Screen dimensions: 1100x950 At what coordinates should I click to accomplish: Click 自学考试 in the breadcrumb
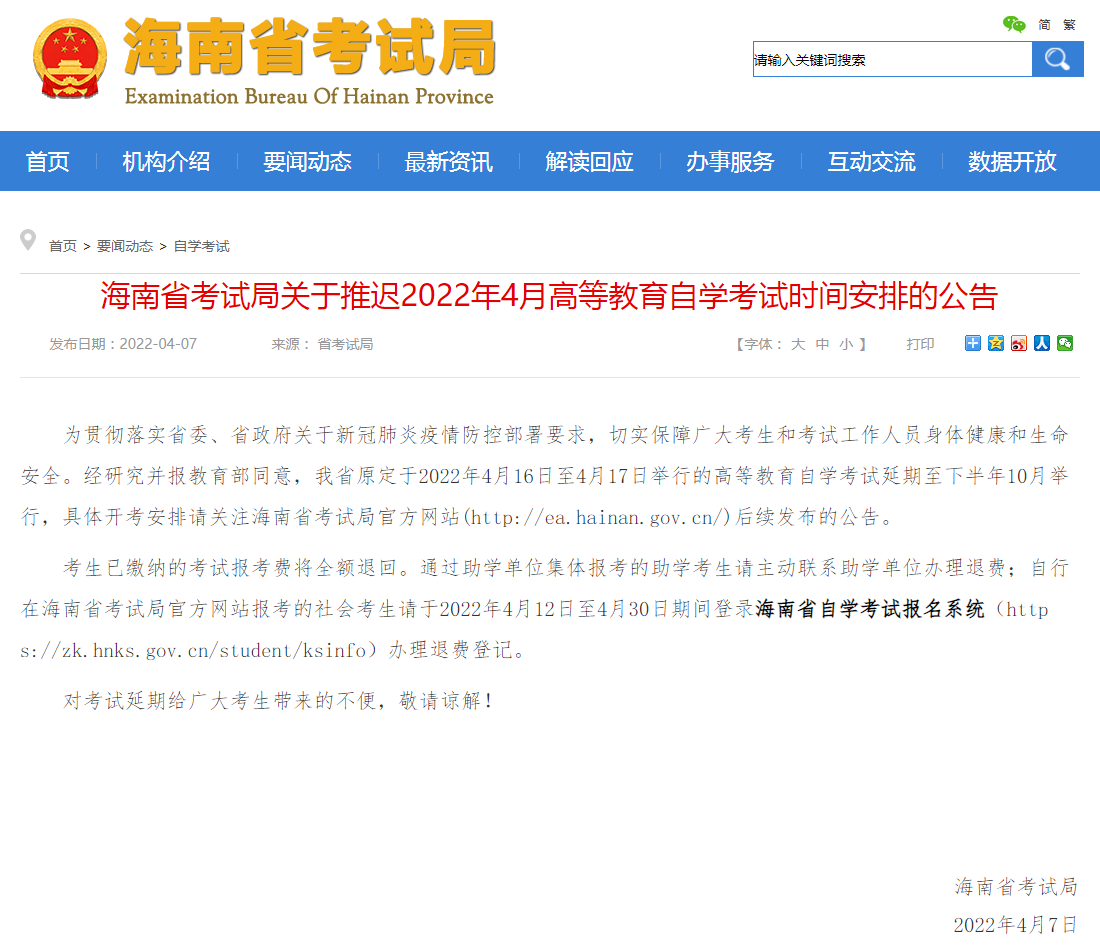201,246
